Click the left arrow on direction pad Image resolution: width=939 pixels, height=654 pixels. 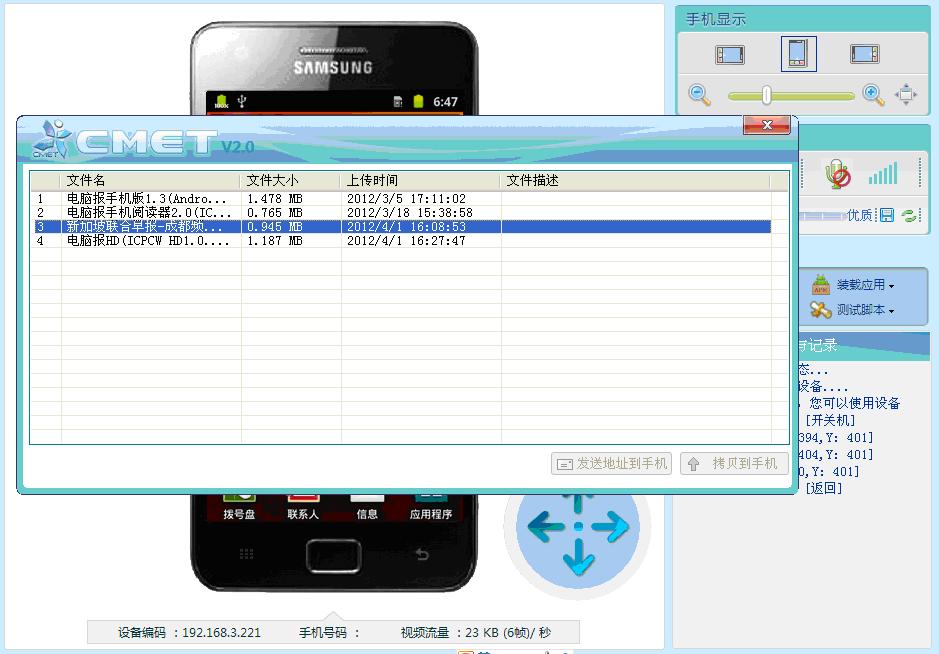pyautogui.click(x=545, y=527)
